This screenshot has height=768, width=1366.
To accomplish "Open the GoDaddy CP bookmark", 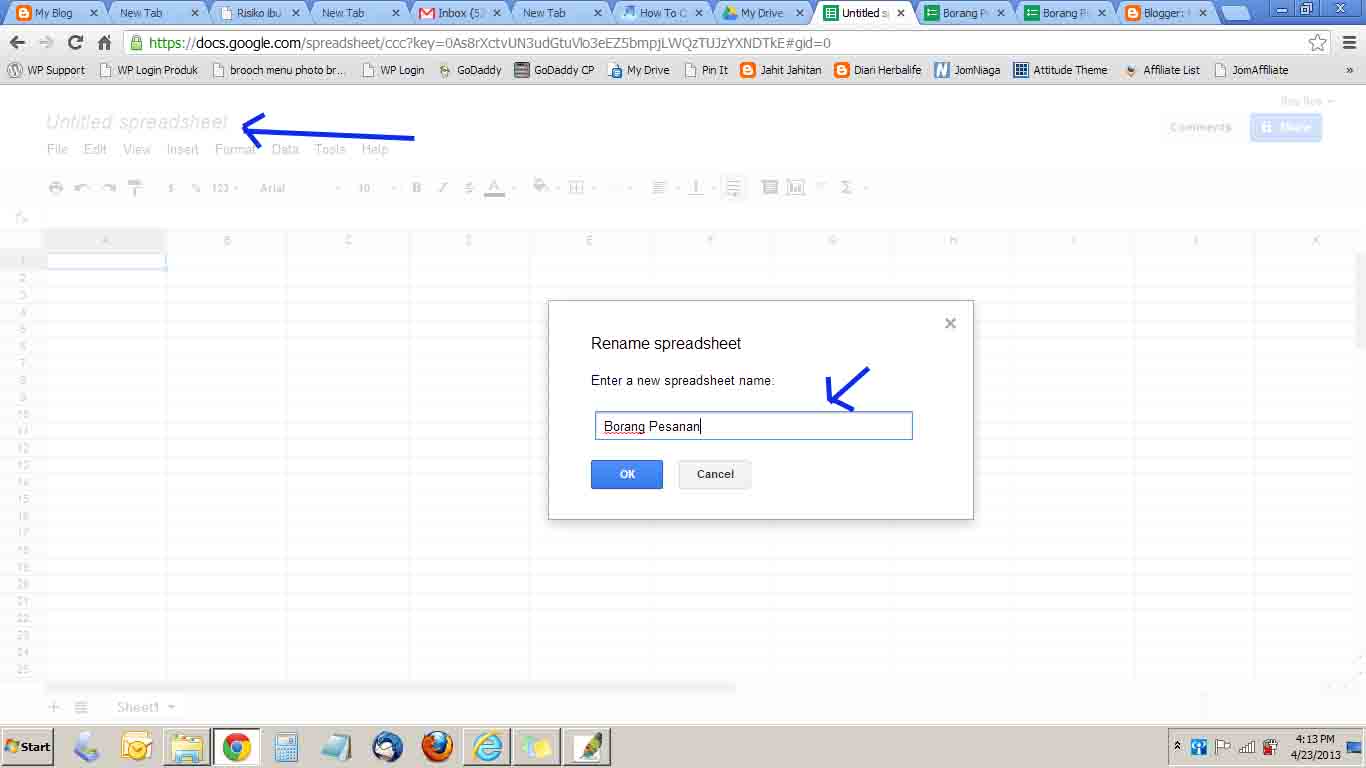I will point(554,70).
